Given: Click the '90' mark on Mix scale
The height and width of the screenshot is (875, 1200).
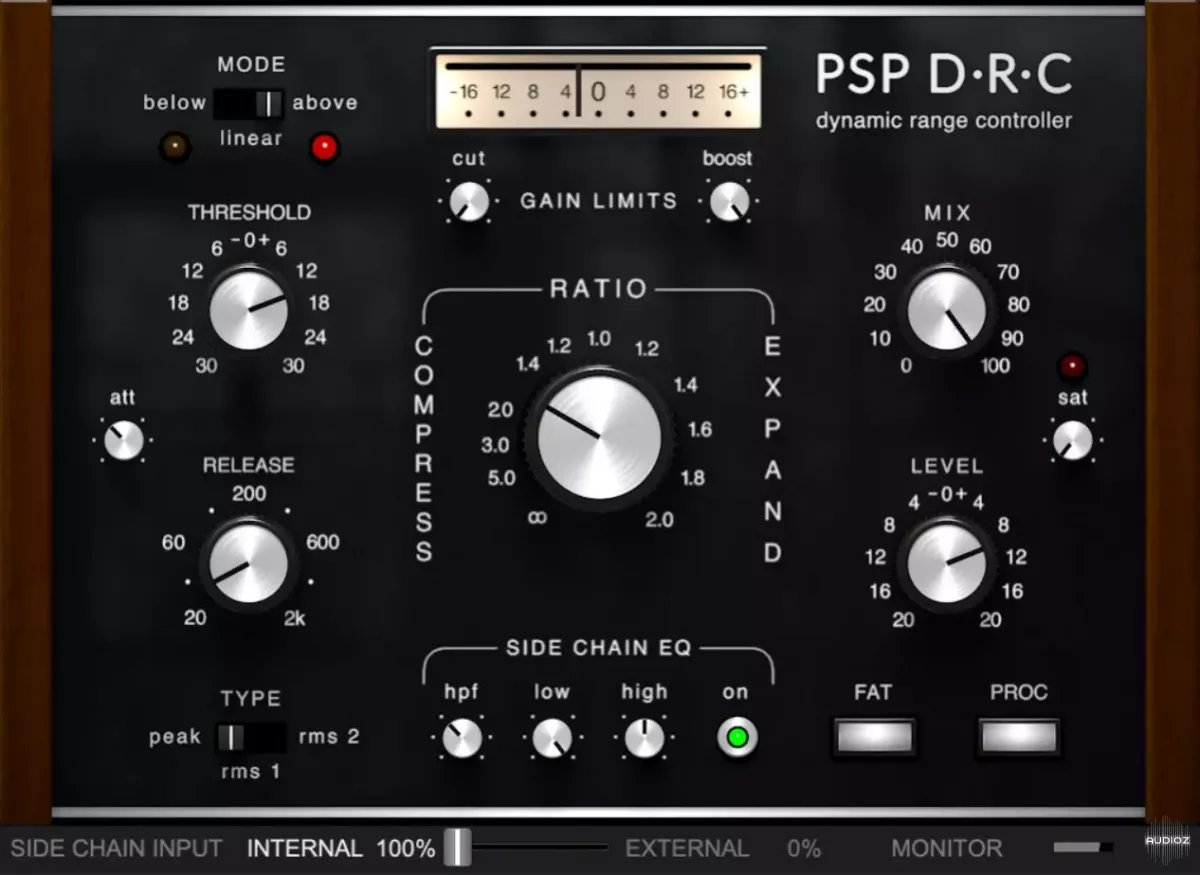Looking at the screenshot, I should coord(1012,339).
